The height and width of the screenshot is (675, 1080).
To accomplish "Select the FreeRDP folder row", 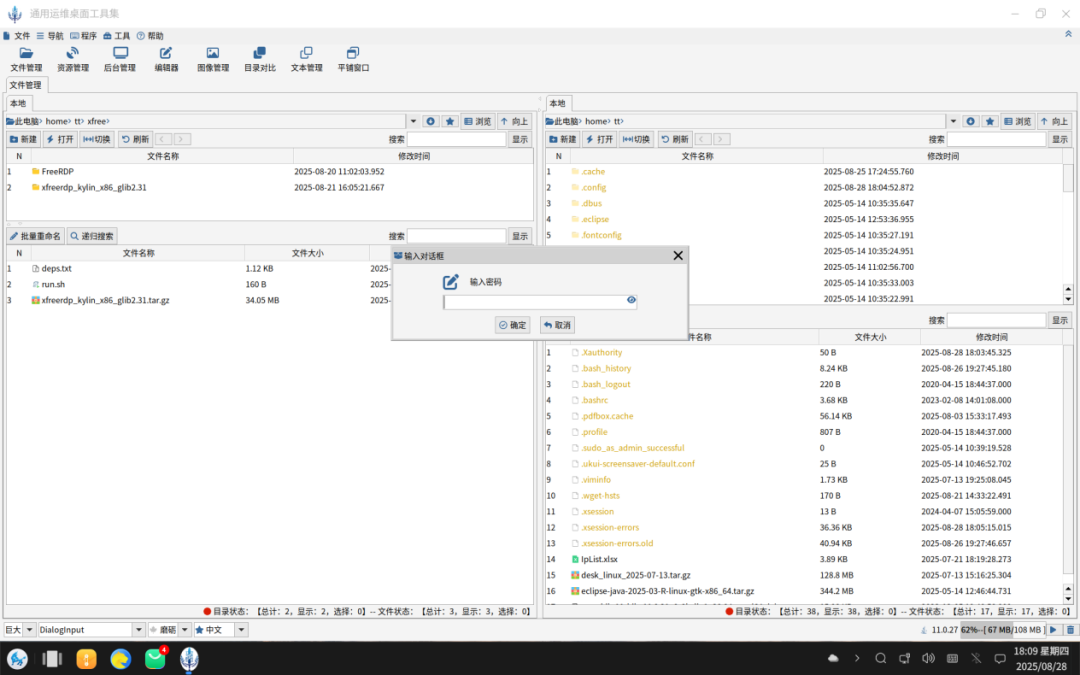I will tap(269, 172).
